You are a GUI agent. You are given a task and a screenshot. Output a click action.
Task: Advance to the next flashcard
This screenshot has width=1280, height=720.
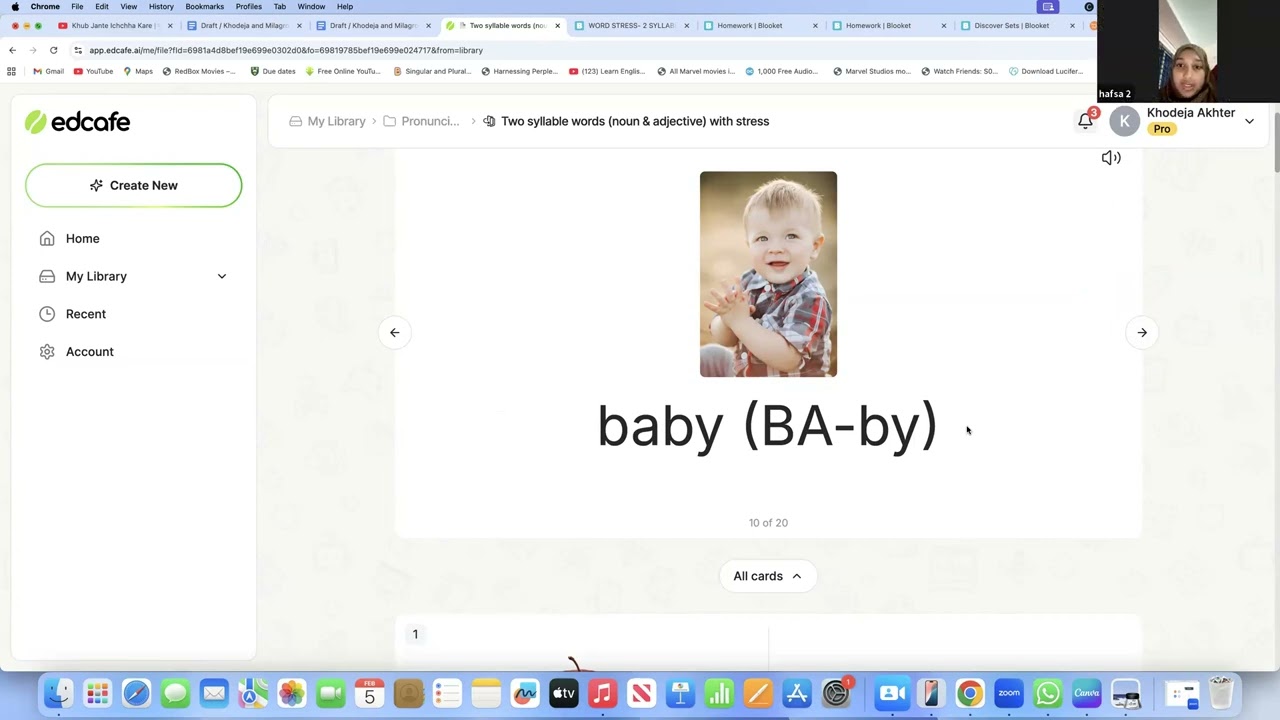coord(1142,333)
